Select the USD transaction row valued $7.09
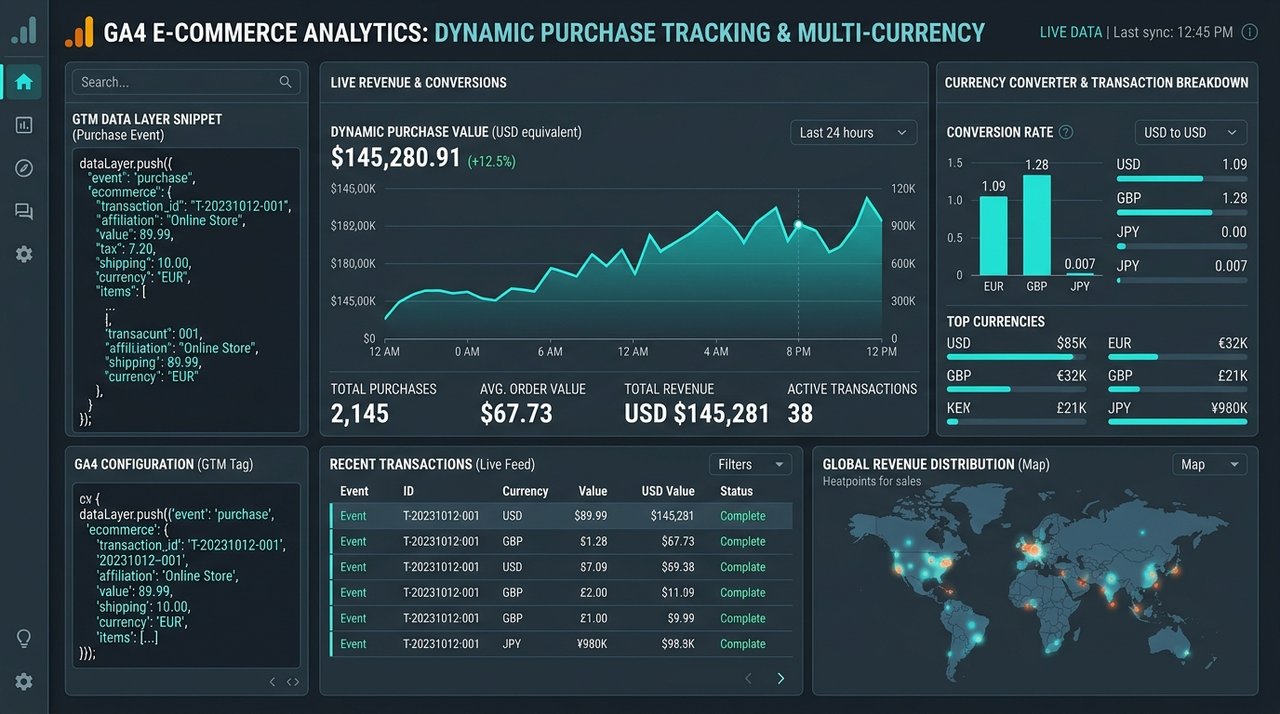 coord(561,567)
